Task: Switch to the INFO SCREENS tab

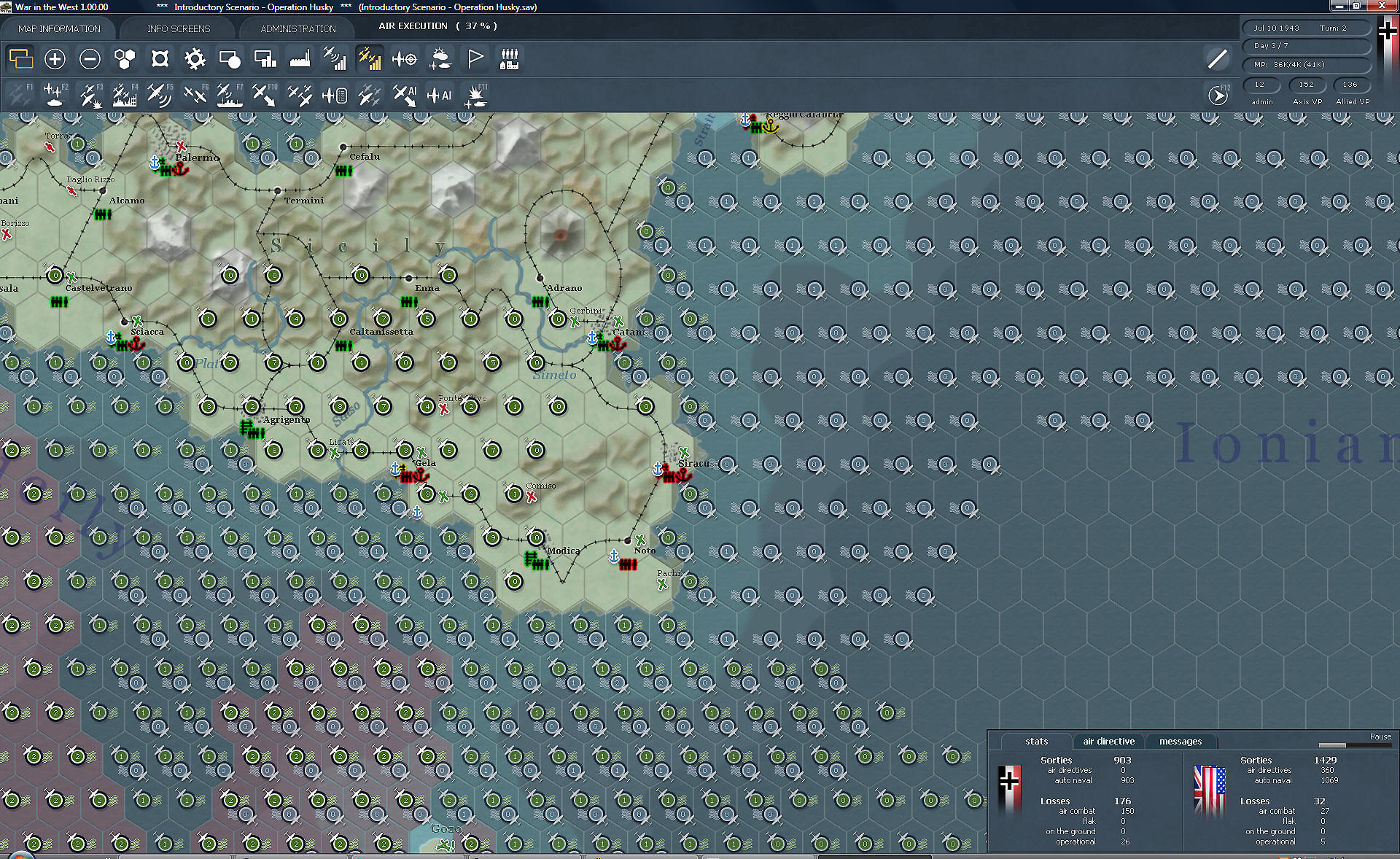Action: (178, 28)
